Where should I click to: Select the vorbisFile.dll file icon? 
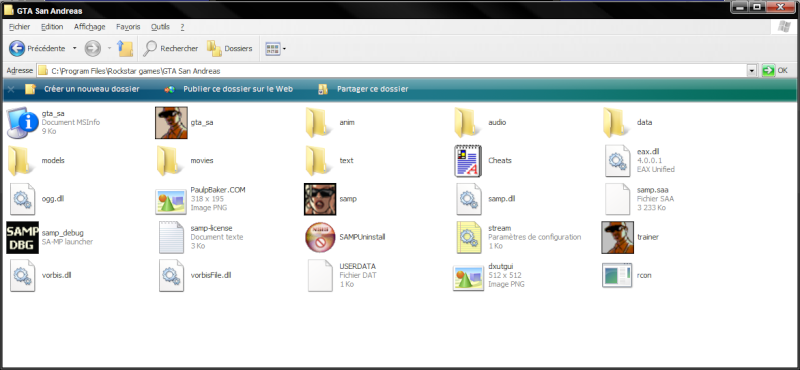171,276
